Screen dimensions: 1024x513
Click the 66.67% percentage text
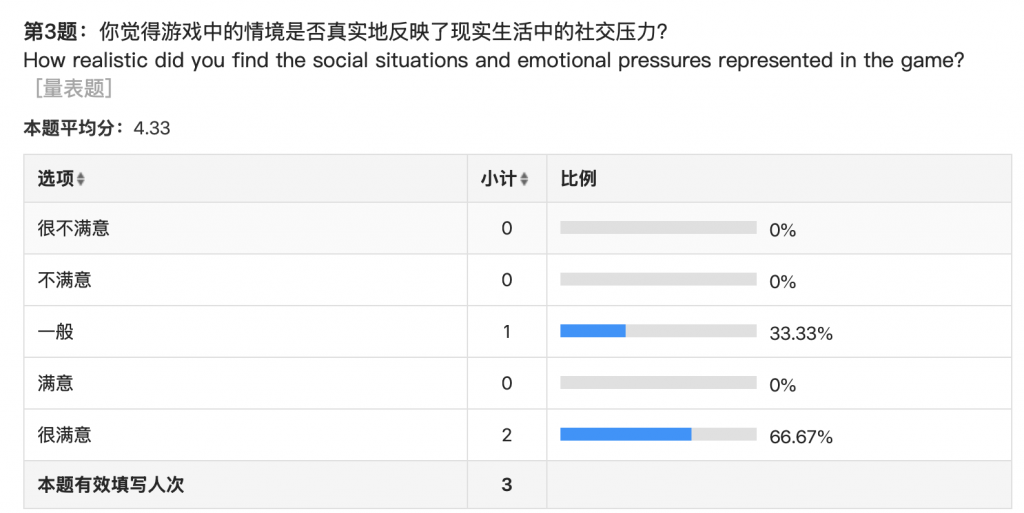pos(801,436)
